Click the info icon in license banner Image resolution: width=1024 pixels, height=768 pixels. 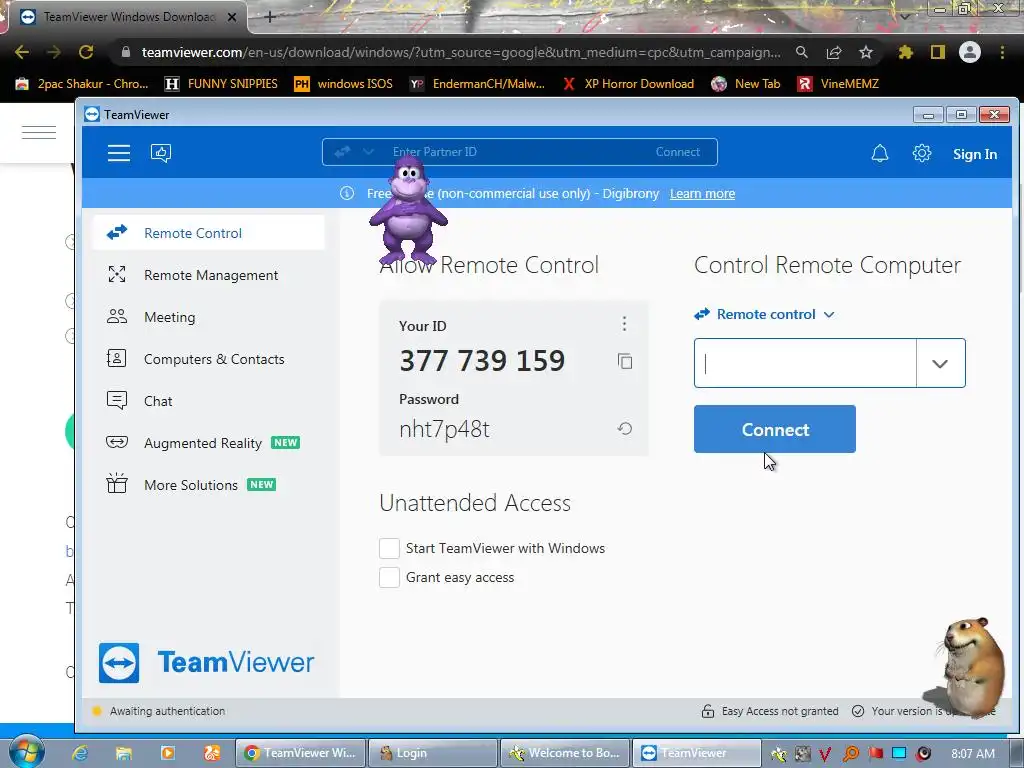point(347,193)
